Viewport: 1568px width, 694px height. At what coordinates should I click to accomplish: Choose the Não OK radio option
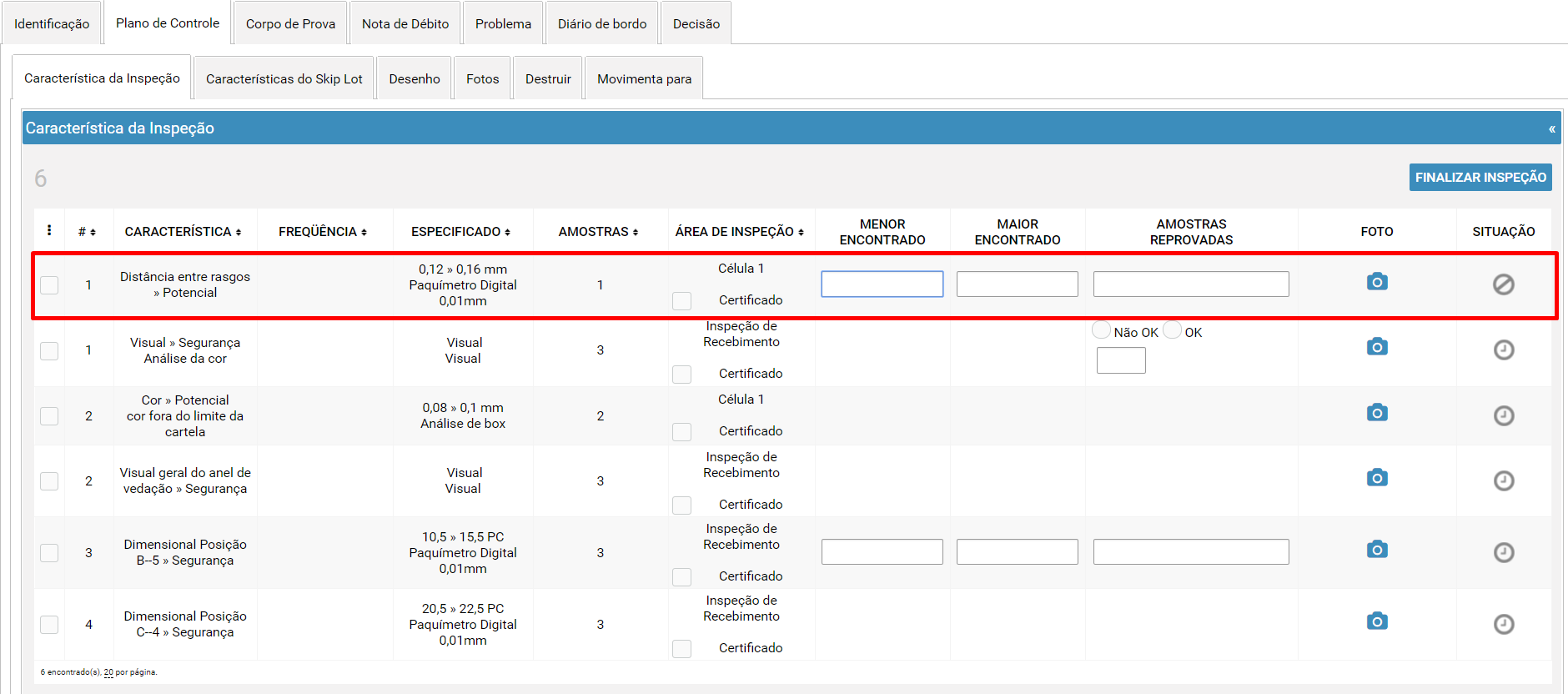(1101, 330)
